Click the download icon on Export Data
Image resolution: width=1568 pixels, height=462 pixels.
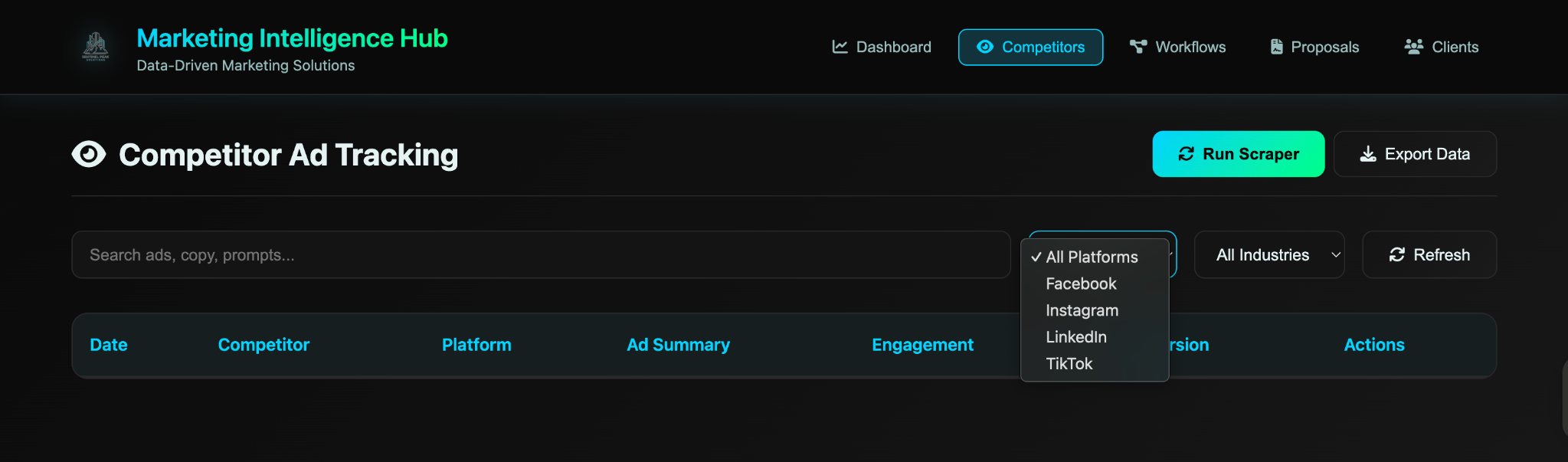tap(1367, 154)
